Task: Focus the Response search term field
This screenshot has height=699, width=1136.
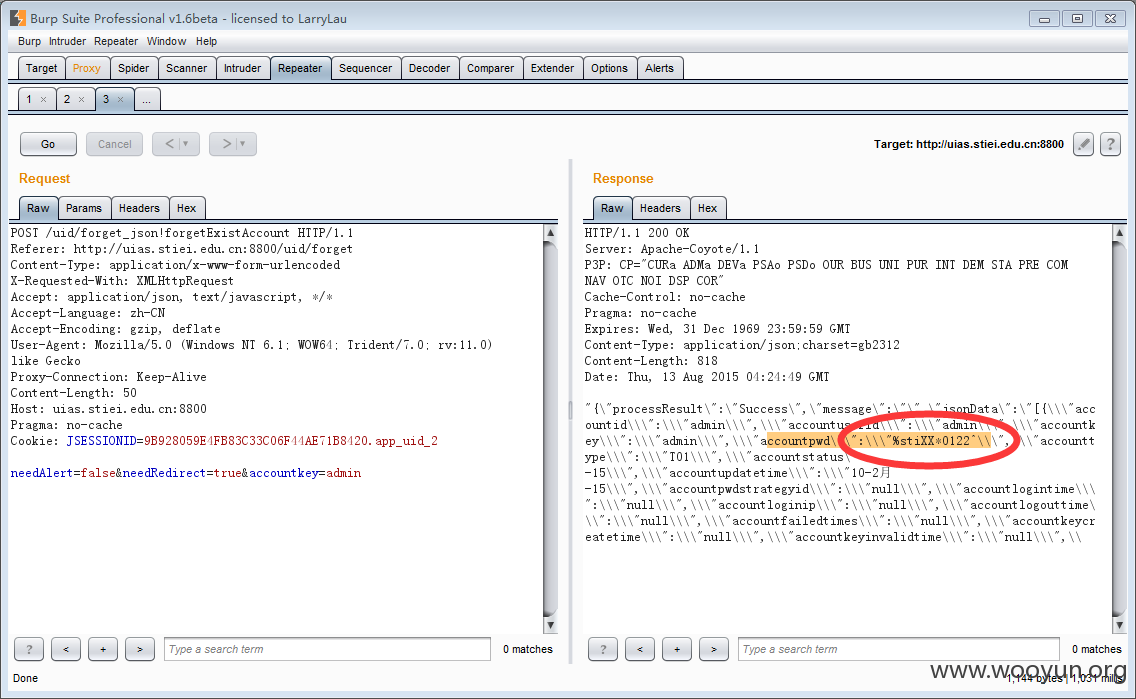Action: click(x=898, y=649)
